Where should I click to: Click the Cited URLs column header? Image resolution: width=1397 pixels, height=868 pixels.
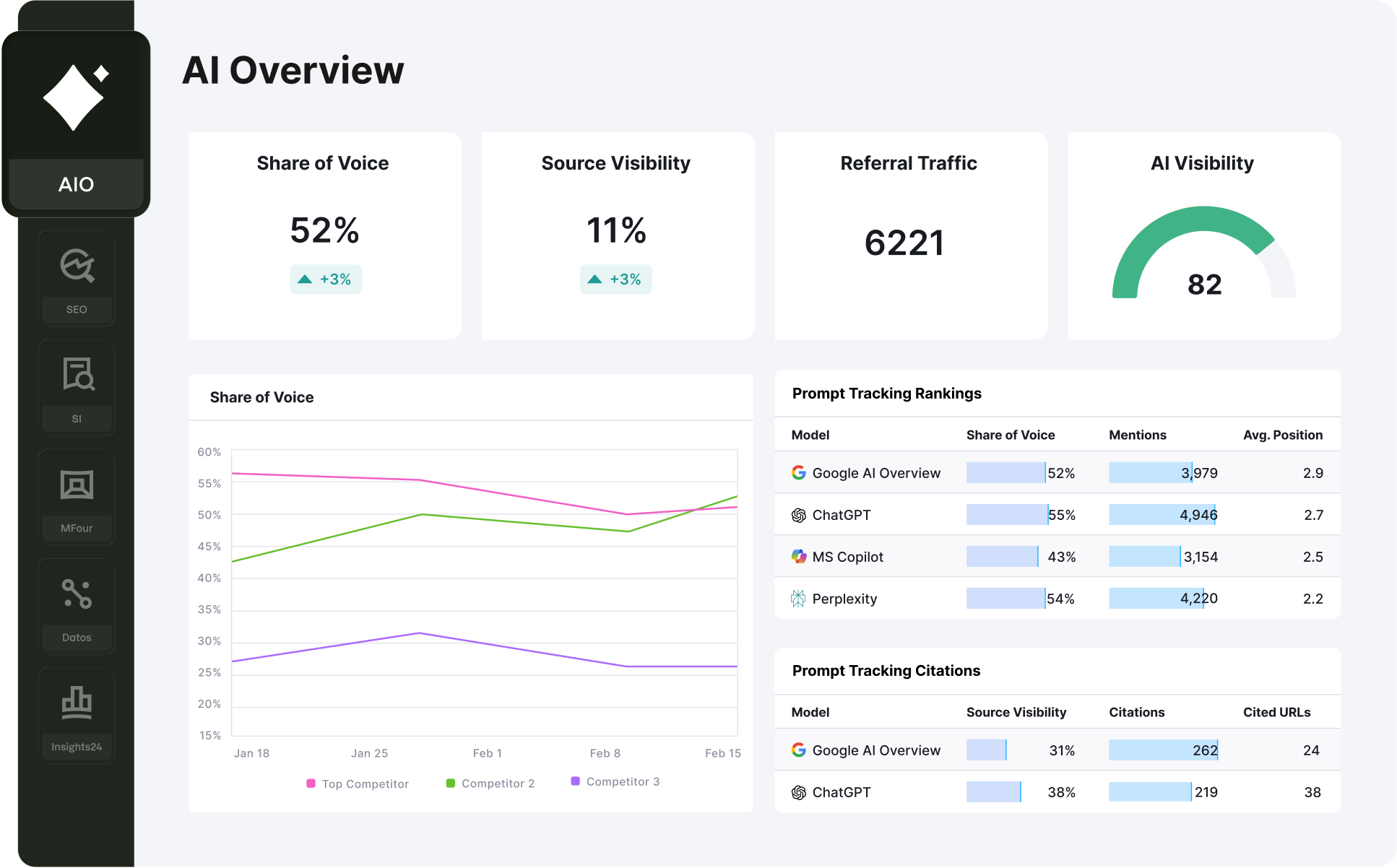(x=1276, y=712)
